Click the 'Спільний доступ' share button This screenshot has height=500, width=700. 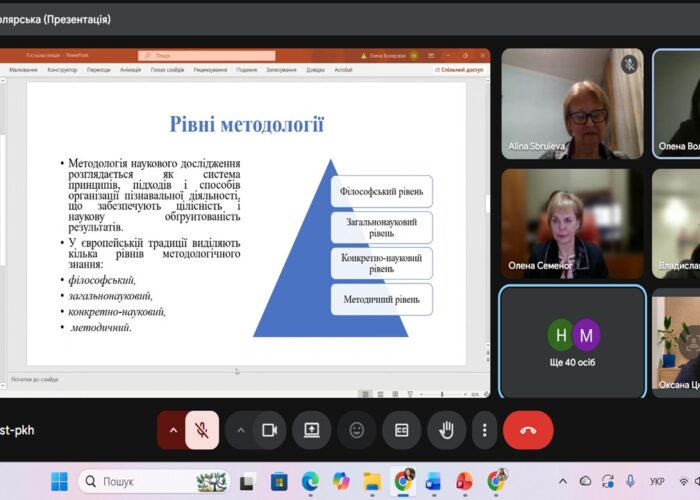462,70
